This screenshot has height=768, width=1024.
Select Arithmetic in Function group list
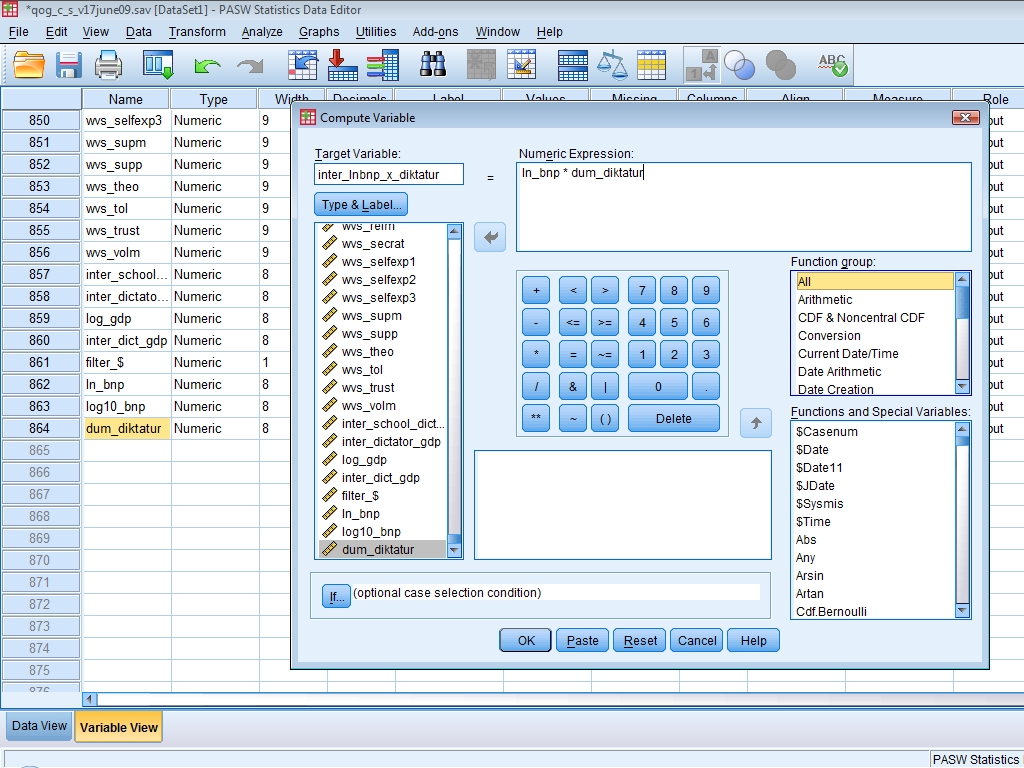coord(825,299)
